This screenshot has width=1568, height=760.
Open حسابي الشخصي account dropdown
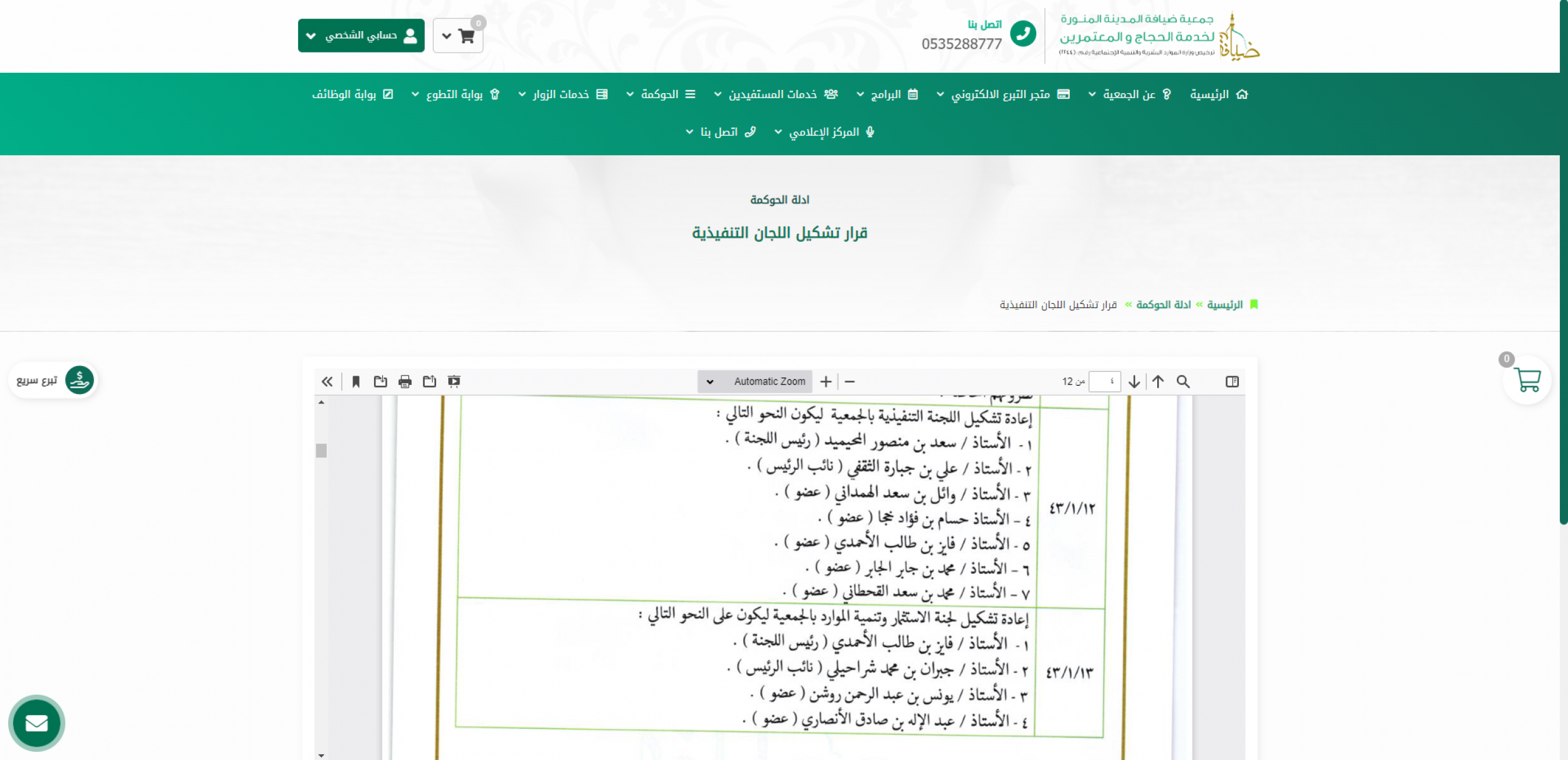pyautogui.click(x=361, y=35)
